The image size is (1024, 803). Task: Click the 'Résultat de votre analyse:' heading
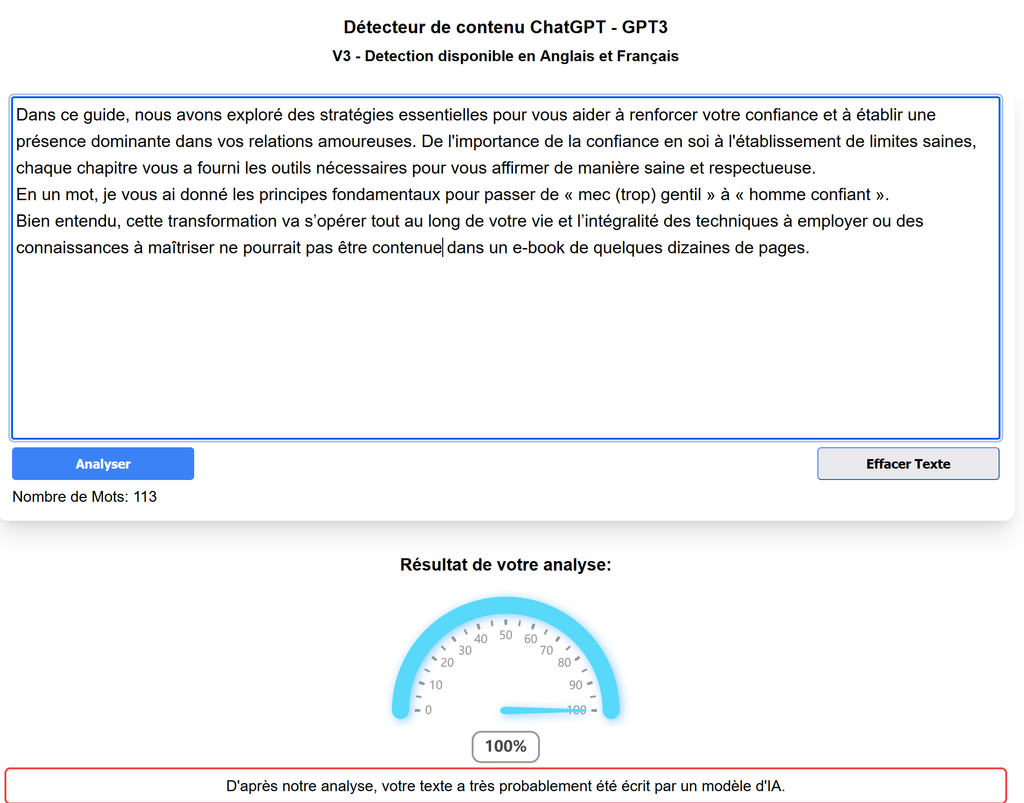pyautogui.click(x=505, y=565)
